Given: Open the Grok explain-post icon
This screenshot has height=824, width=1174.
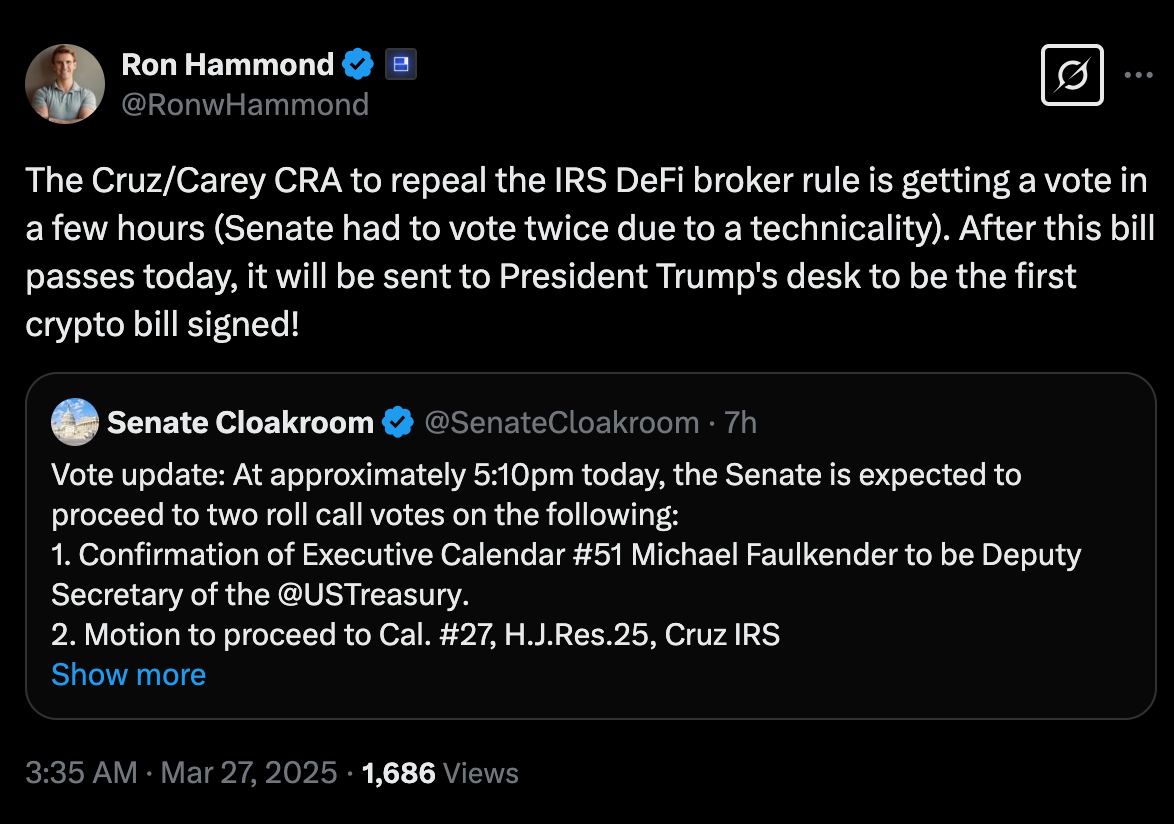Looking at the screenshot, I should click(x=1072, y=75).
